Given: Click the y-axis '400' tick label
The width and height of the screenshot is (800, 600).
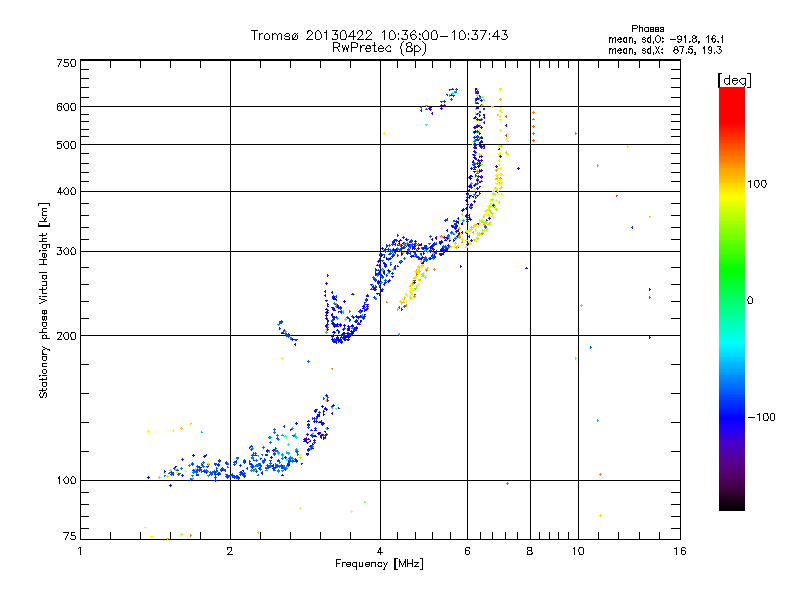Looking at the screenshot, I should (66, 192).
